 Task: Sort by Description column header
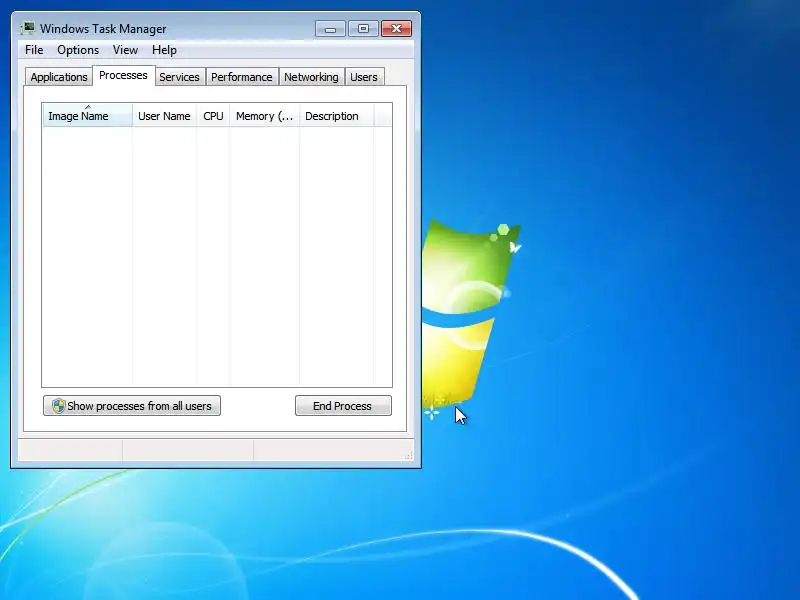point(337,116)
